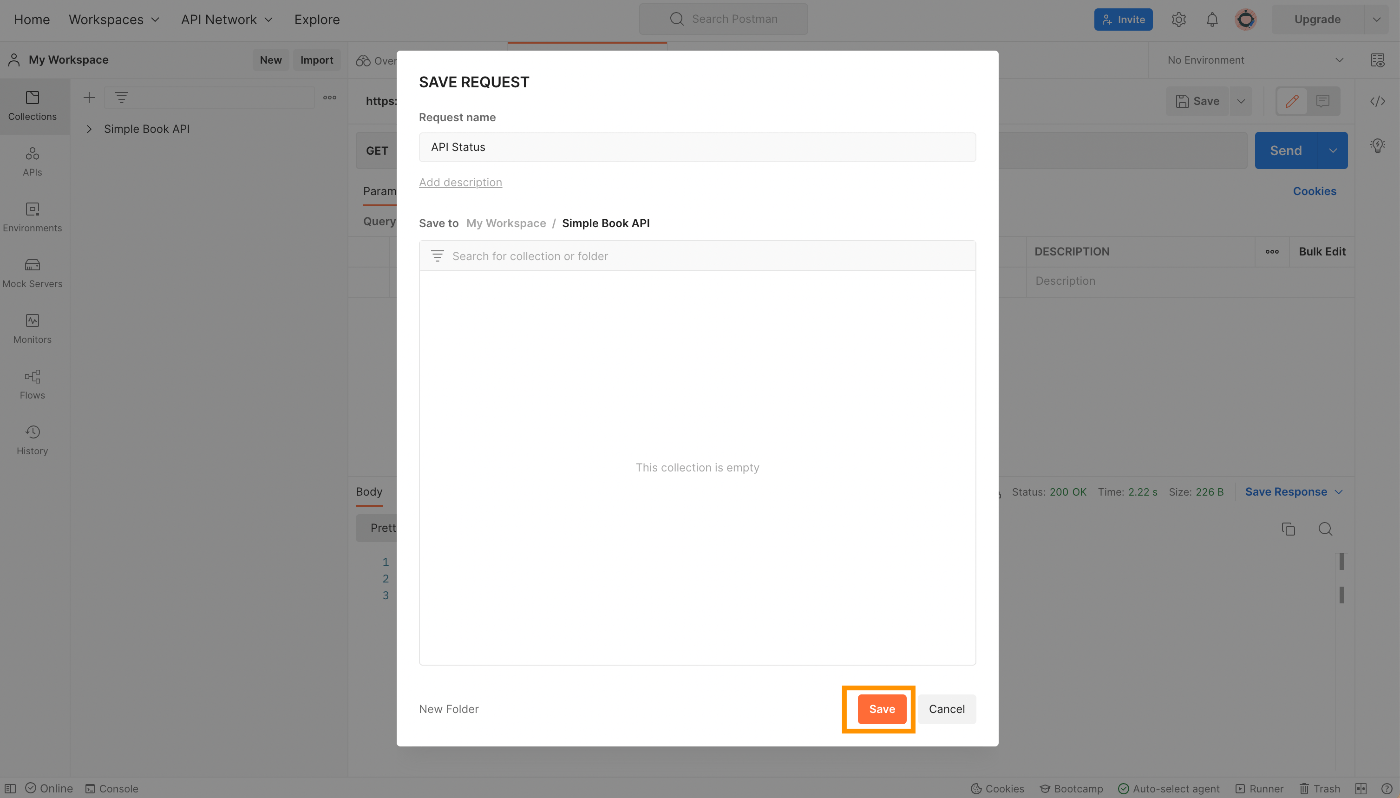This screenshot has height=798, width=1400.
Task: Open Runner from the status bar
Action: [1260, 788]
